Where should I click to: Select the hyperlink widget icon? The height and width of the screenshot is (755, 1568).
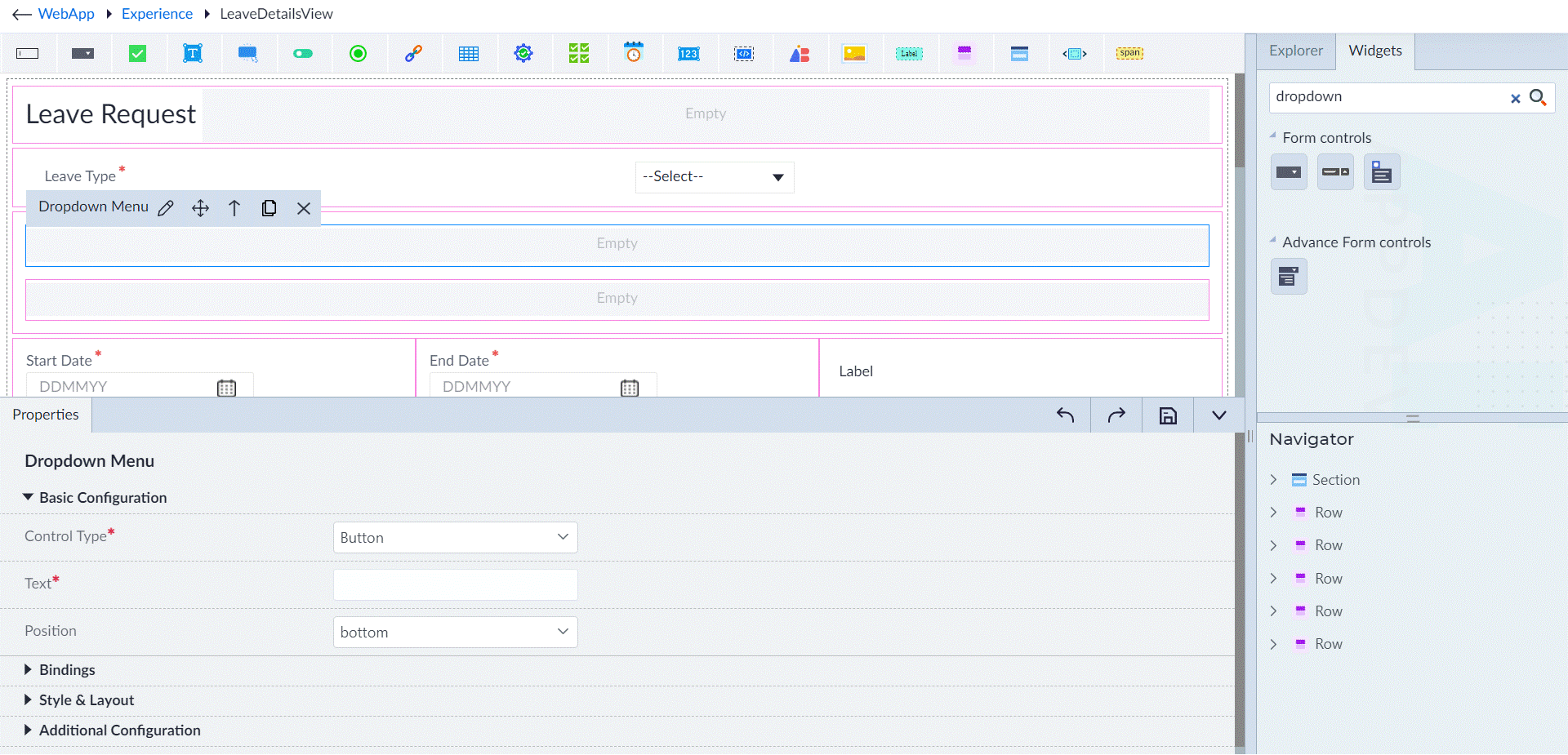[413, 54]
